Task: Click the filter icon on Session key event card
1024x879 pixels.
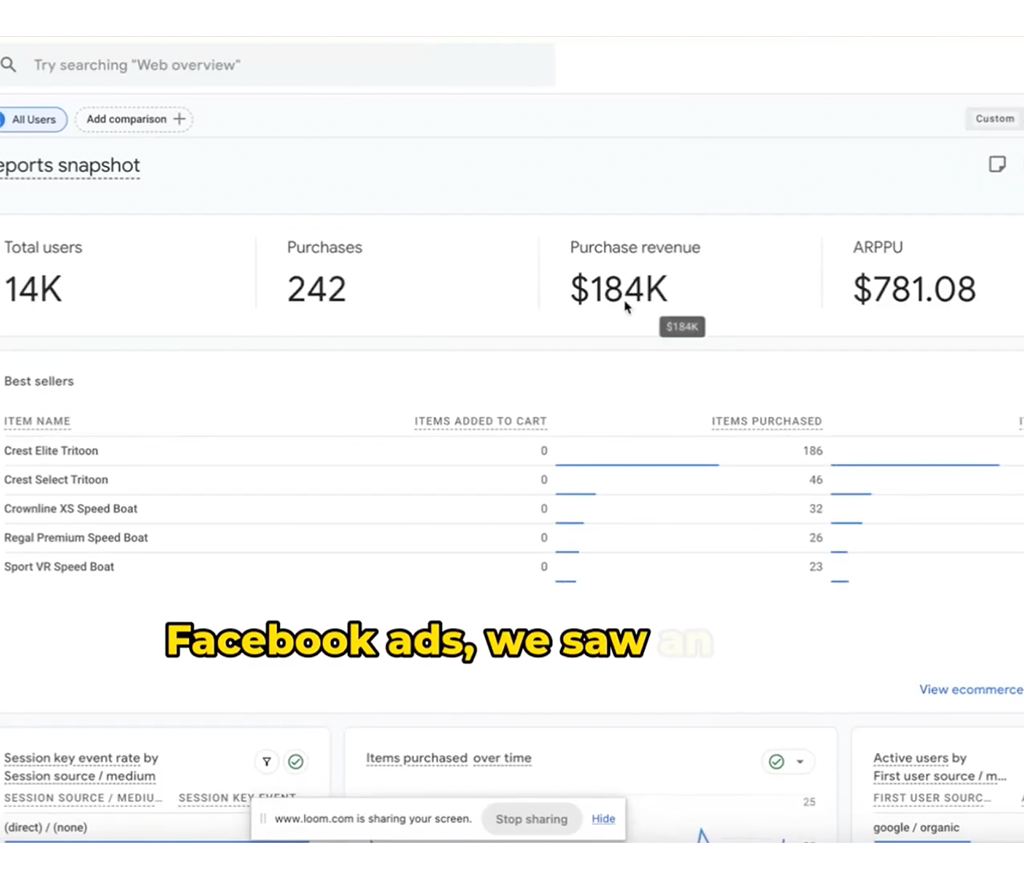Action: coord(267,762)
